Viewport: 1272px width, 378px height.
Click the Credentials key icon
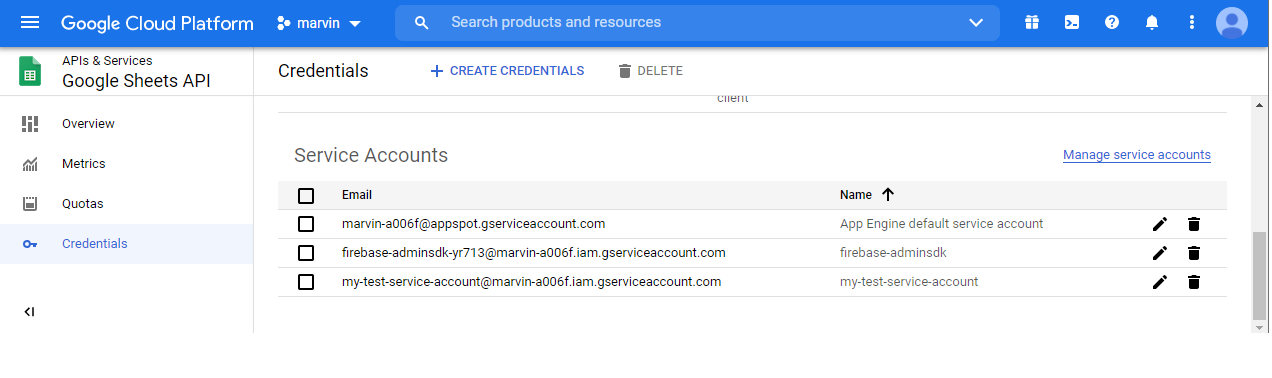pyautogui.click(x=30, y=244)
